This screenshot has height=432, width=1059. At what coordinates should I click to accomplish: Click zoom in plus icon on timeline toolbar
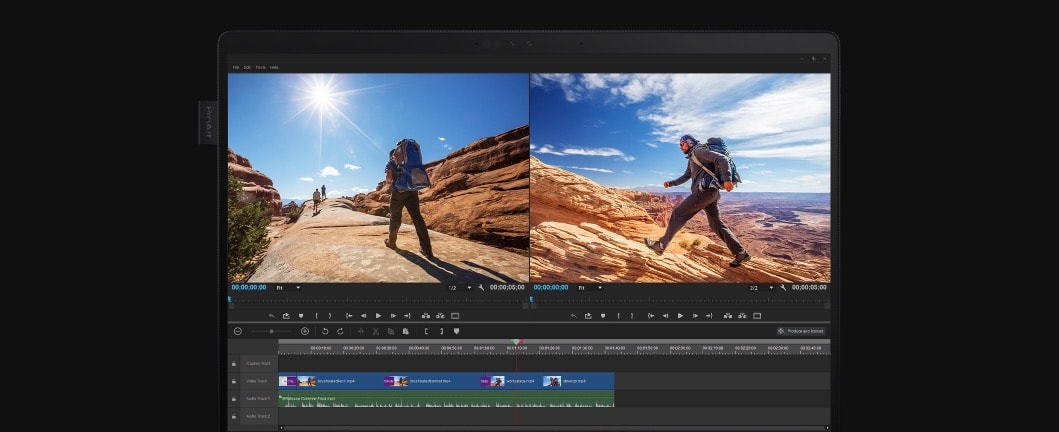305,331
